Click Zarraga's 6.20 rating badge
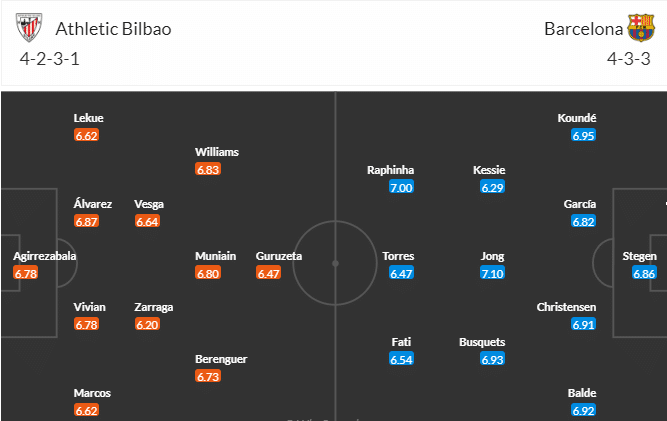667x421 pixels. (x=147, y=324)
